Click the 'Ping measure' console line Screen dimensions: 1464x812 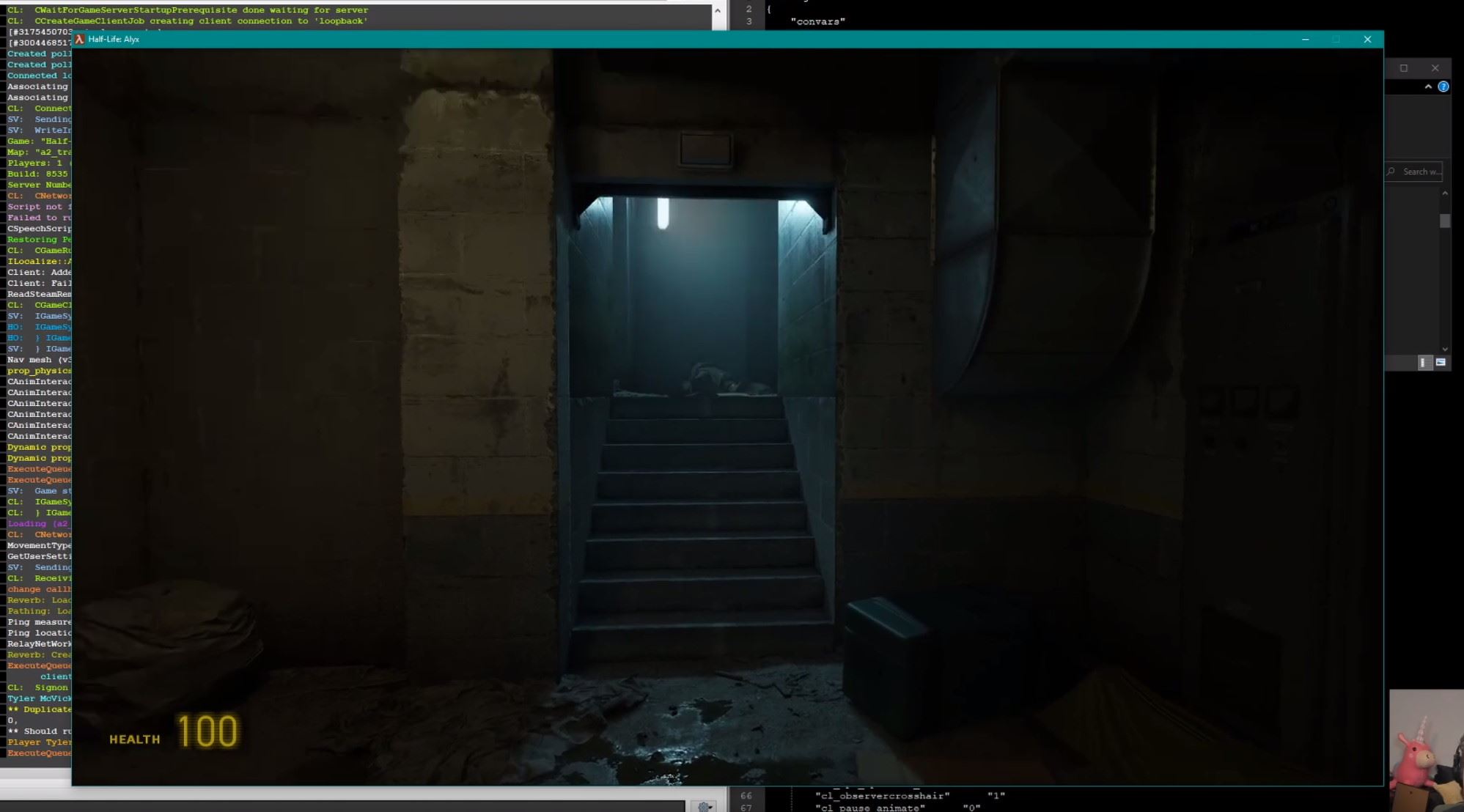(x=40, y=622)
